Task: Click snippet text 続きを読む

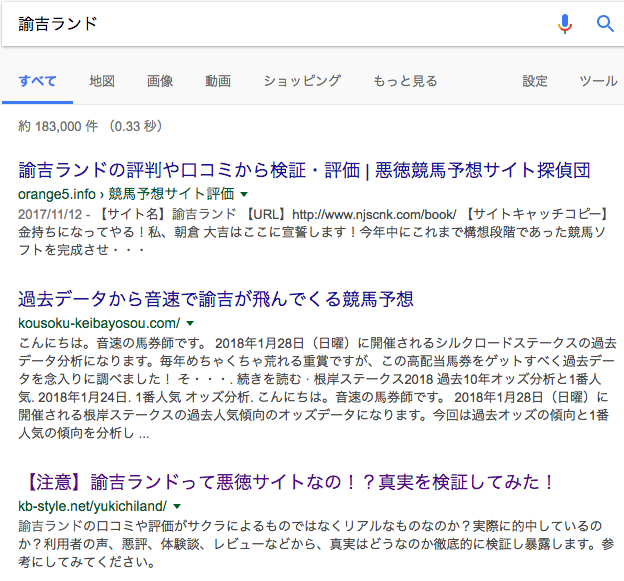Action: point(269,379)
